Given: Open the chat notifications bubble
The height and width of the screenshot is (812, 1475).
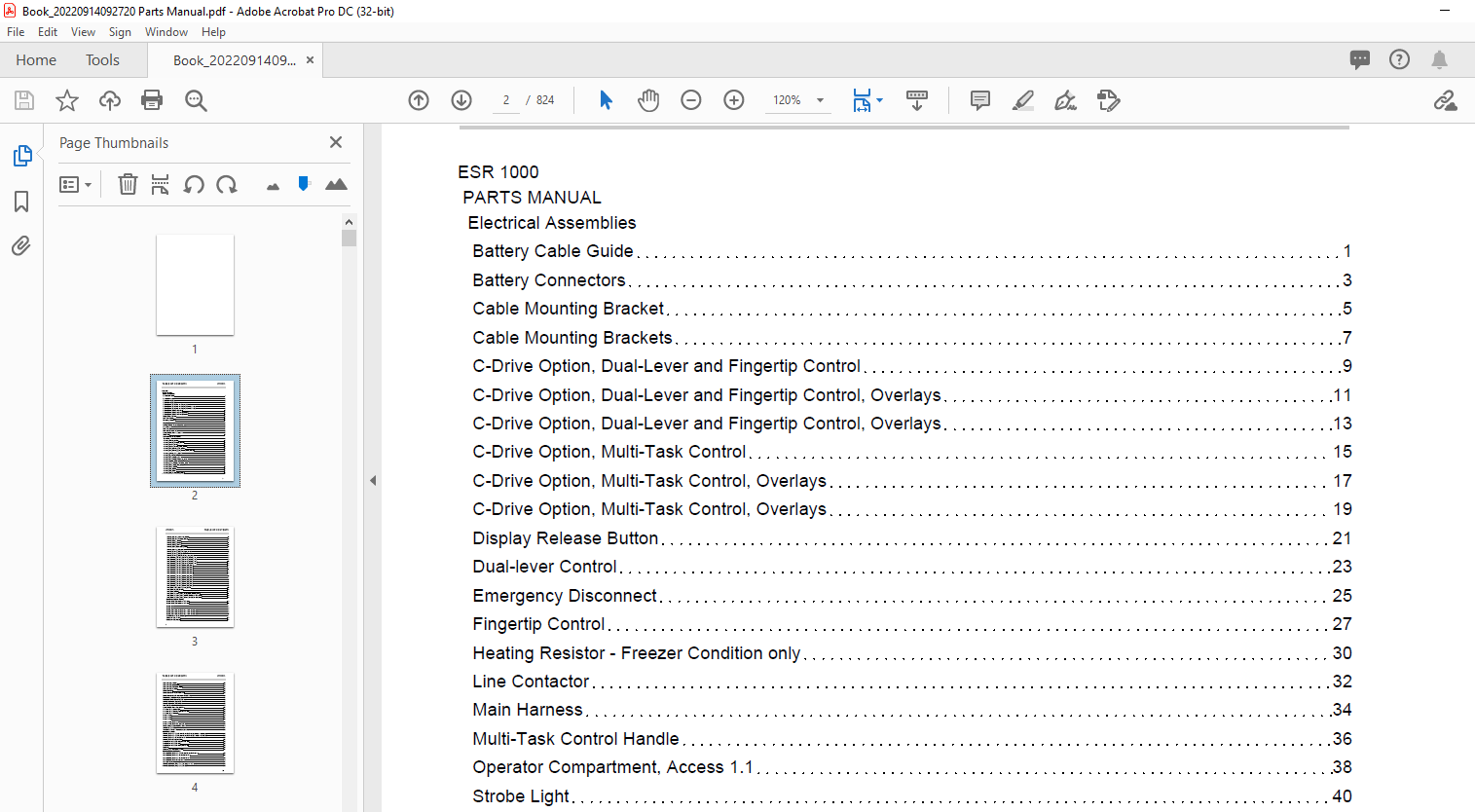Looking at the screenshot, I should click(1360, 59).
